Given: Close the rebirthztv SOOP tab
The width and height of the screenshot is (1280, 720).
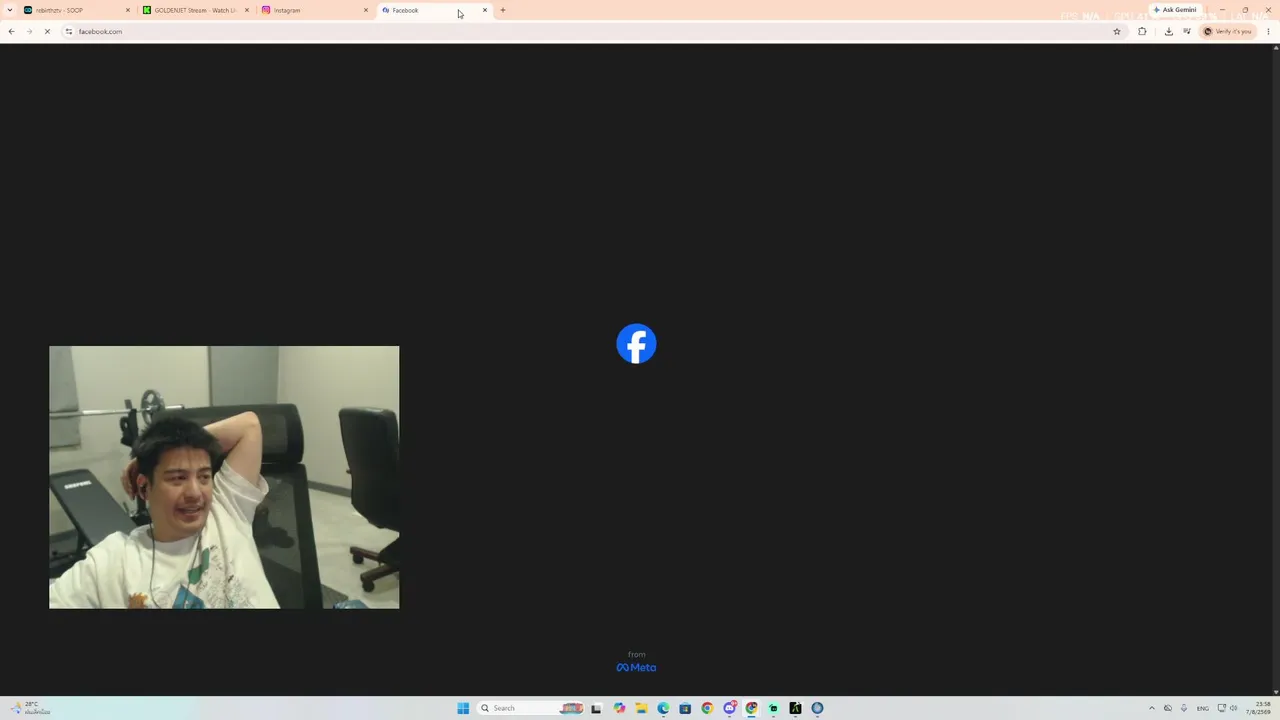Looking at the screenshot, I should click(x=128, y=10).
